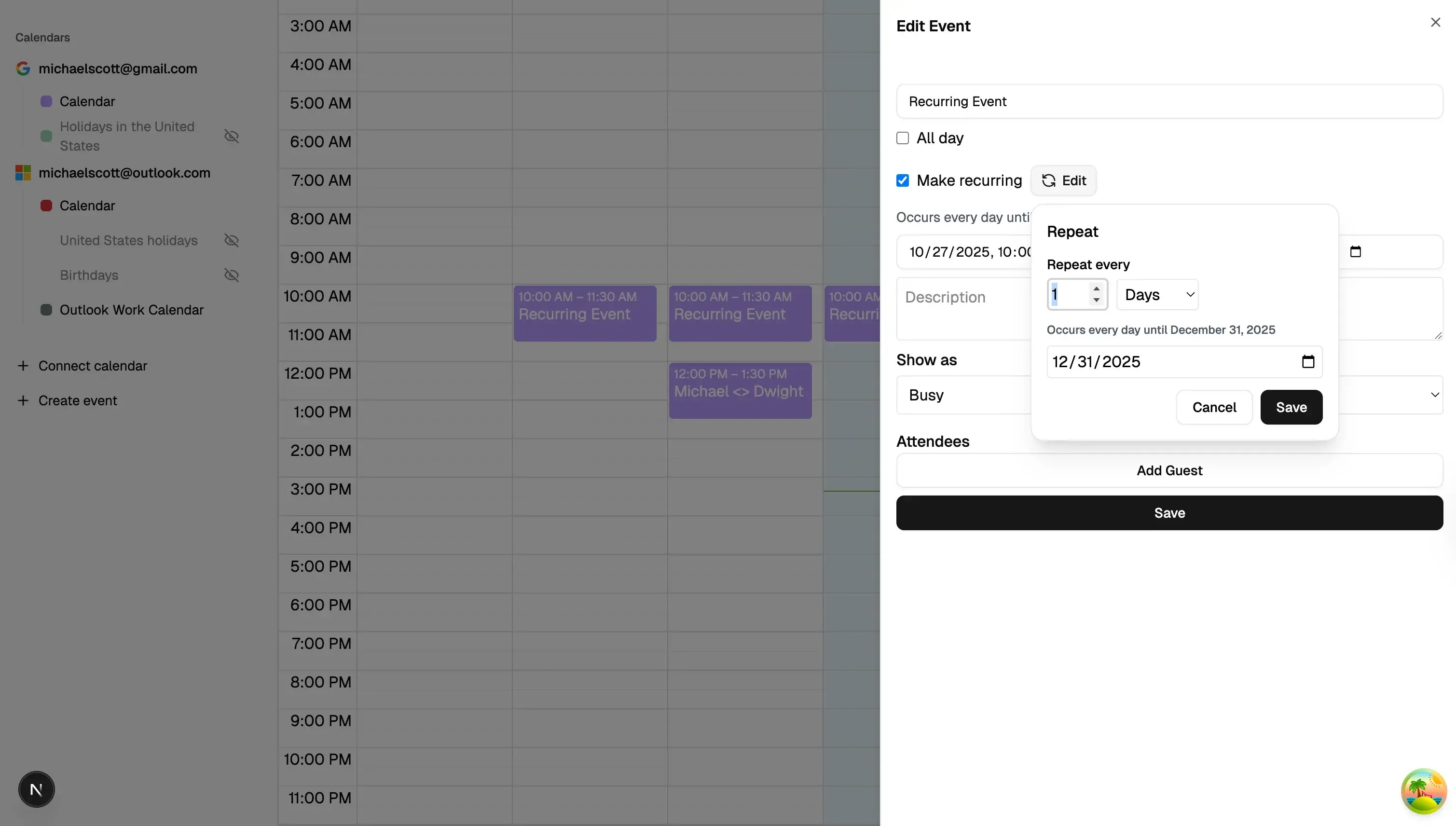Screen dimensions: 1456x826
Task: Click the plus icon next to Create event
Action: (x=23, y=400)
